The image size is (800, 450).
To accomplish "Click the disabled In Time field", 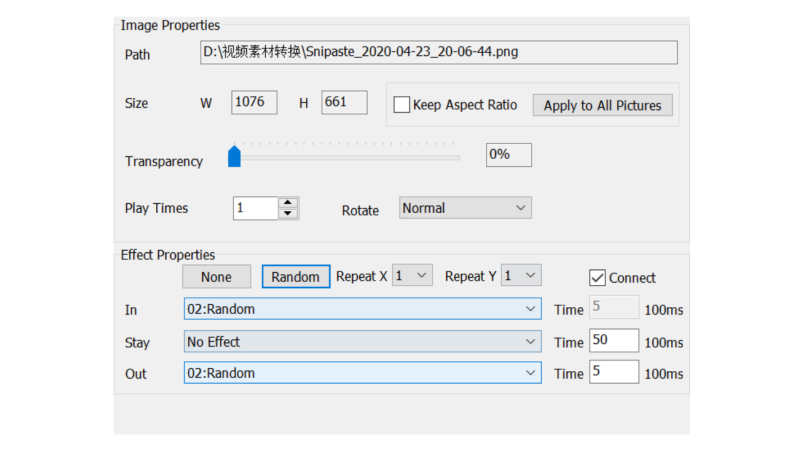I will 614,307.
